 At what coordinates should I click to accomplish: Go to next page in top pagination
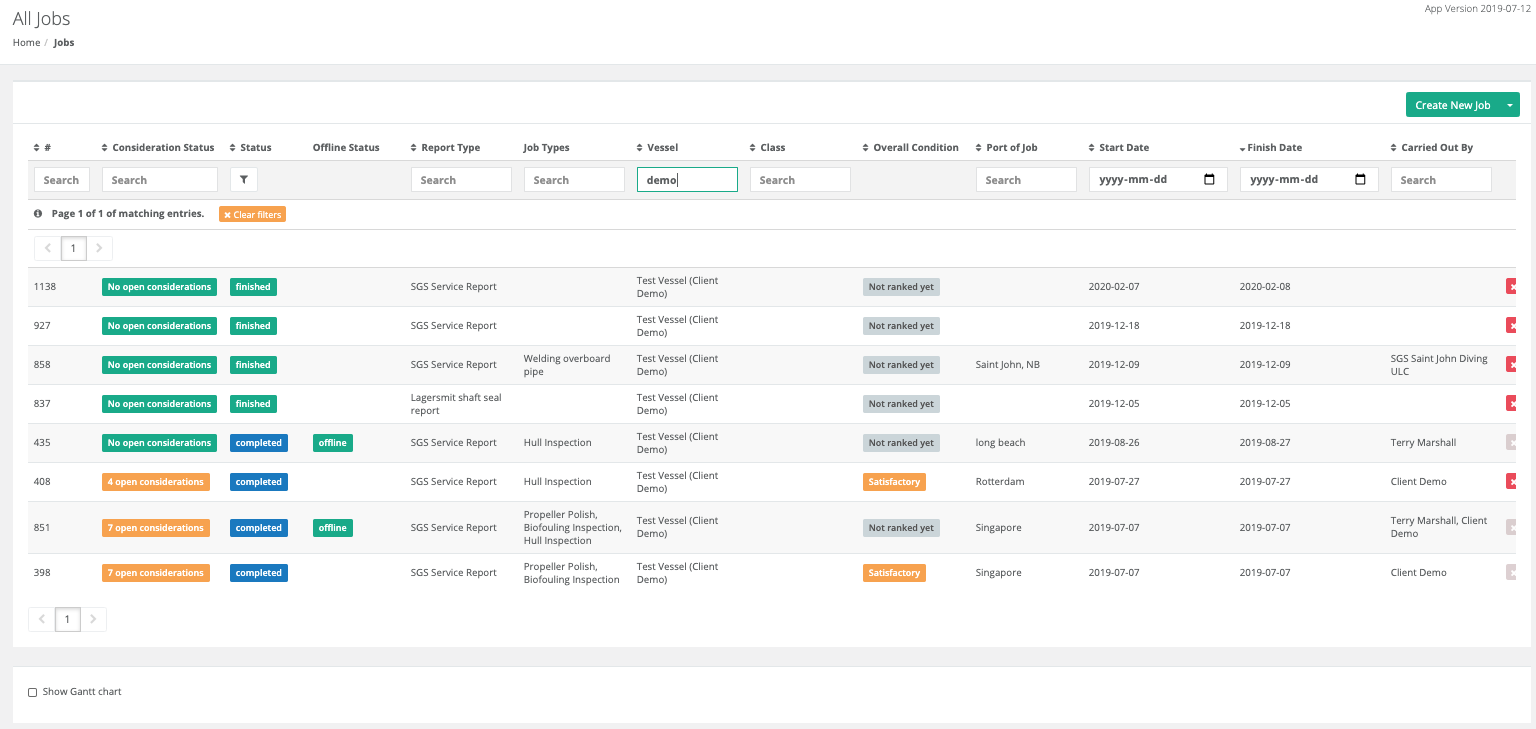(98, 248)
